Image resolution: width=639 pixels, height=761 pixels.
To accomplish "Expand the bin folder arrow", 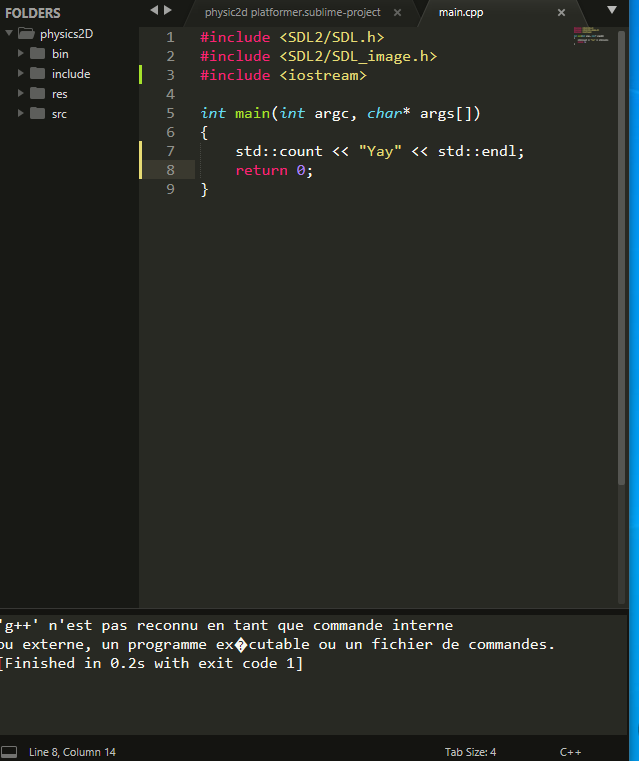I will click(x=20, y=53).
